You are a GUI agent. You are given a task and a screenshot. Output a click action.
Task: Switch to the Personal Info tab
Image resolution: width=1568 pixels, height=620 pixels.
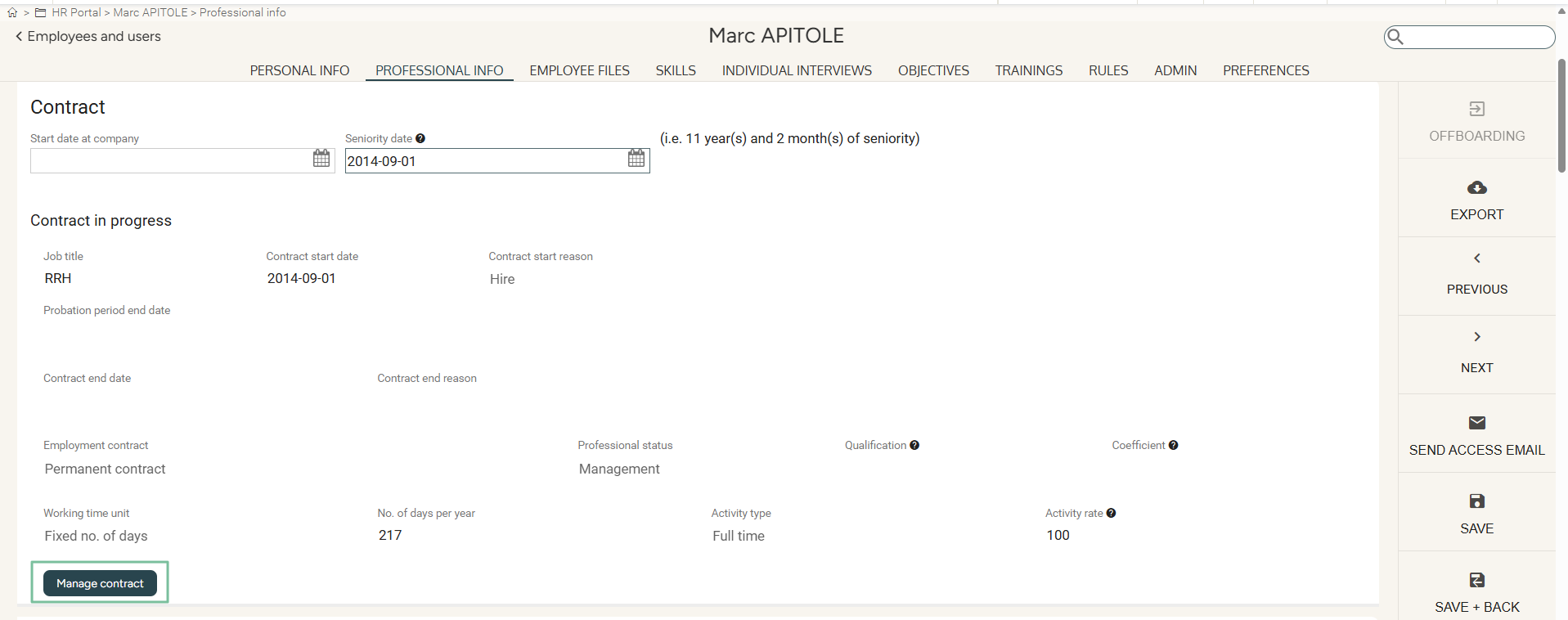click(299, 71)
